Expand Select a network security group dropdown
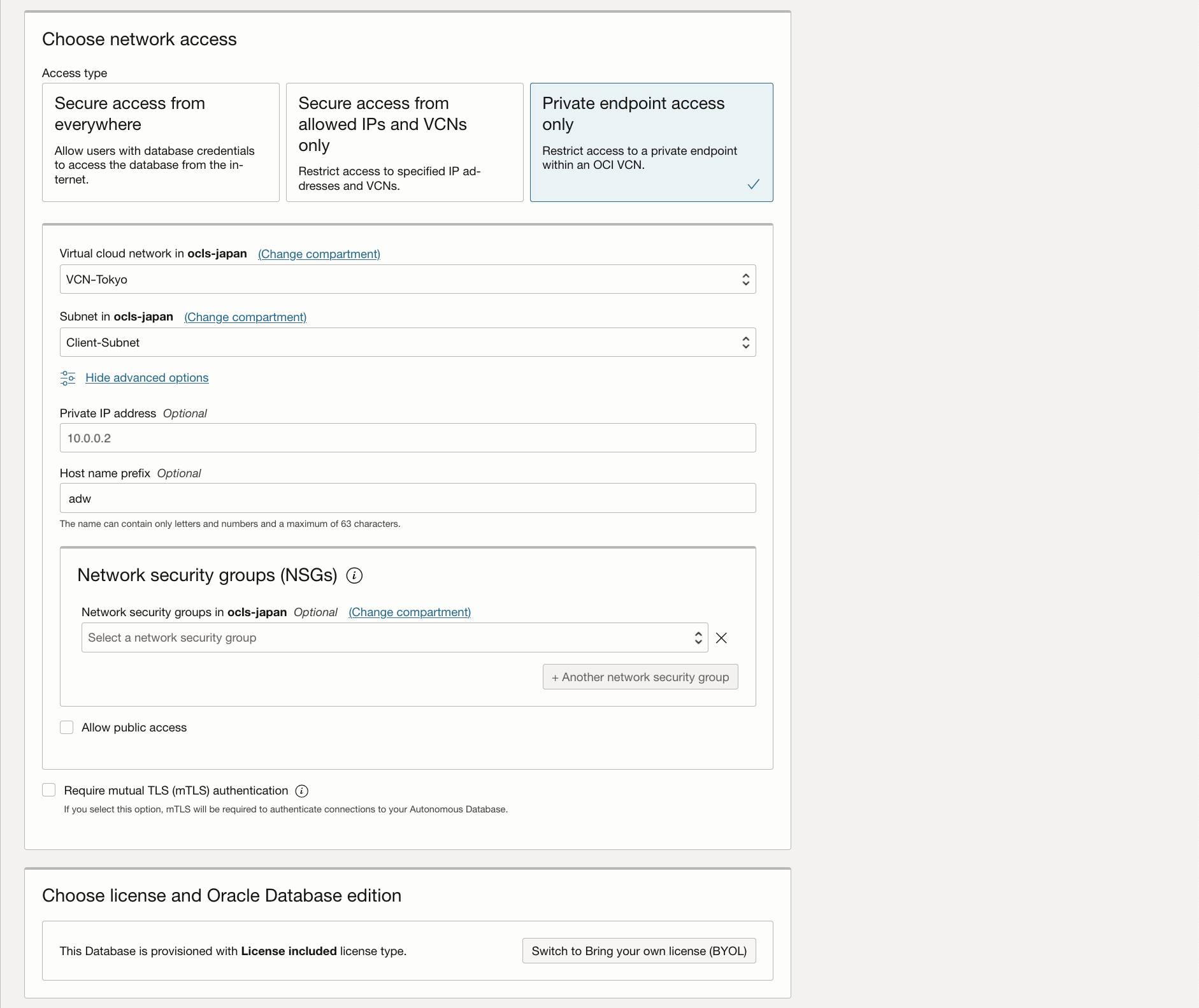1199x1008 pixels. (394, 638)
